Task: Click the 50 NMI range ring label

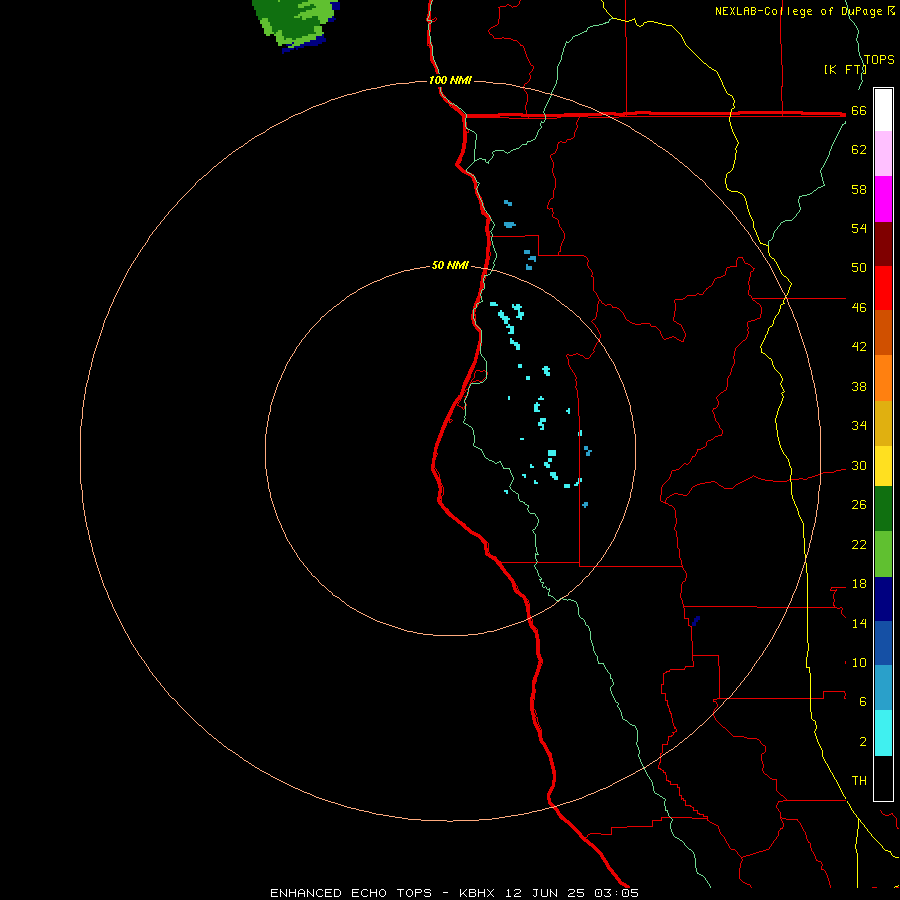Action: (450, 265)
